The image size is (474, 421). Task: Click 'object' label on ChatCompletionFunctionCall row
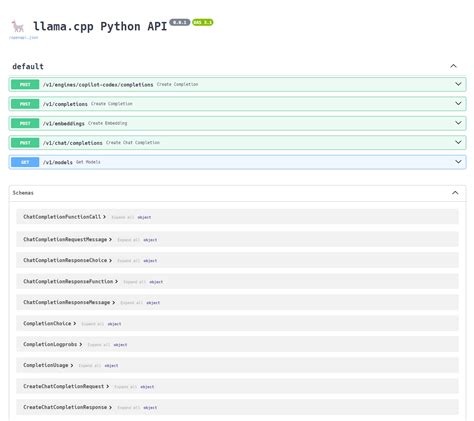(144, 217)
